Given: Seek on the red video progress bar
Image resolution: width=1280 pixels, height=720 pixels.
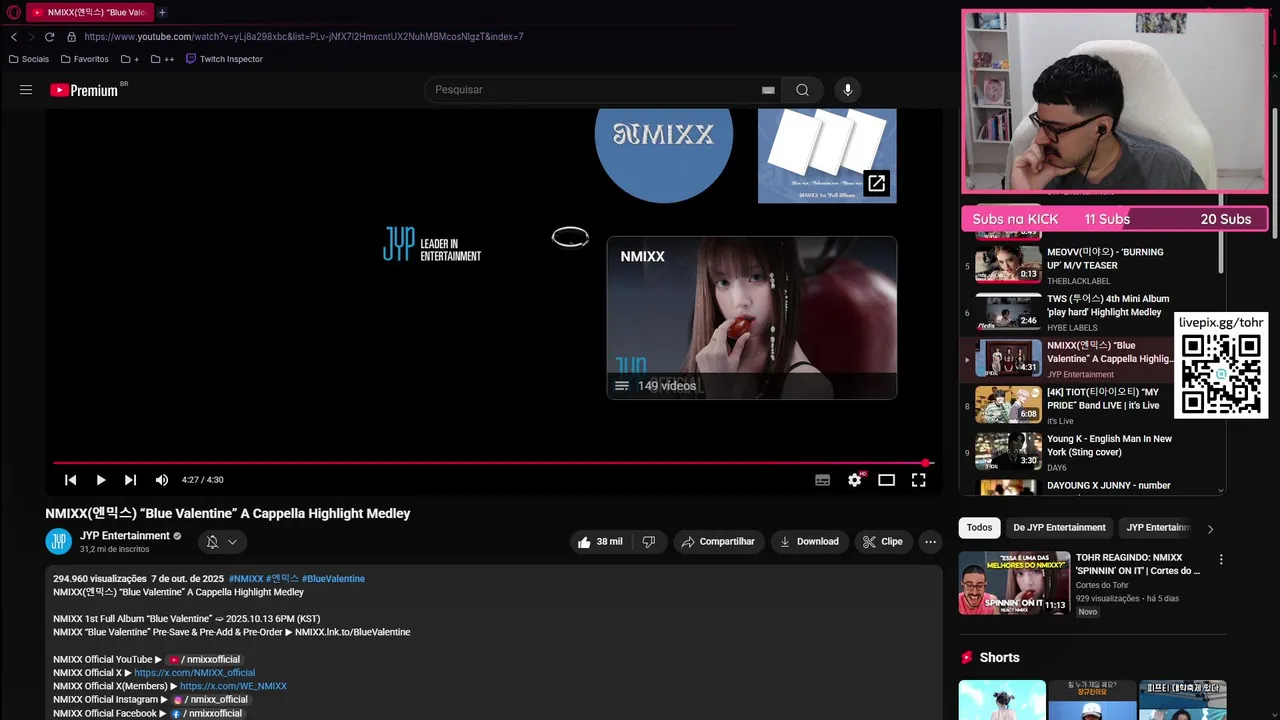Looking at the screenshot, I should [492, 463].
